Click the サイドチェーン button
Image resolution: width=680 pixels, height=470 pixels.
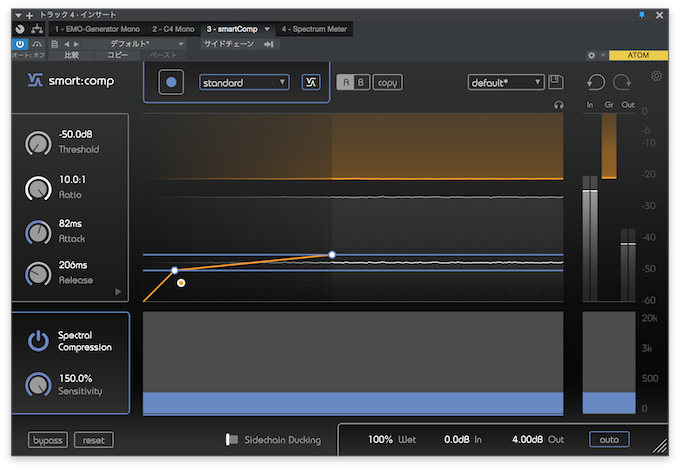pyautogui.click(x=229, y=44)
